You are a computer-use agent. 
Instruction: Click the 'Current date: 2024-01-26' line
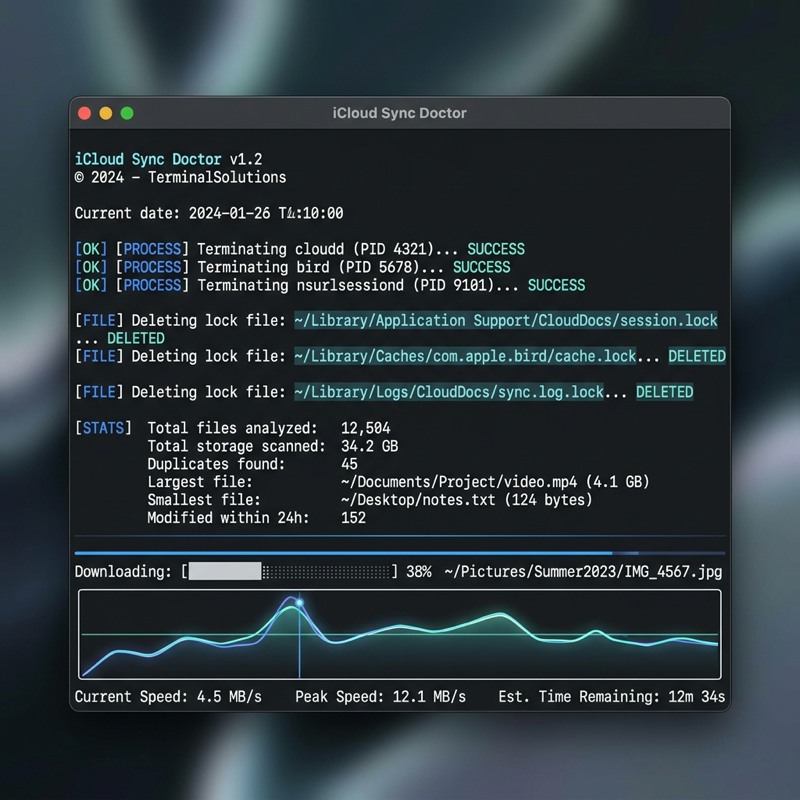[209, 213]
